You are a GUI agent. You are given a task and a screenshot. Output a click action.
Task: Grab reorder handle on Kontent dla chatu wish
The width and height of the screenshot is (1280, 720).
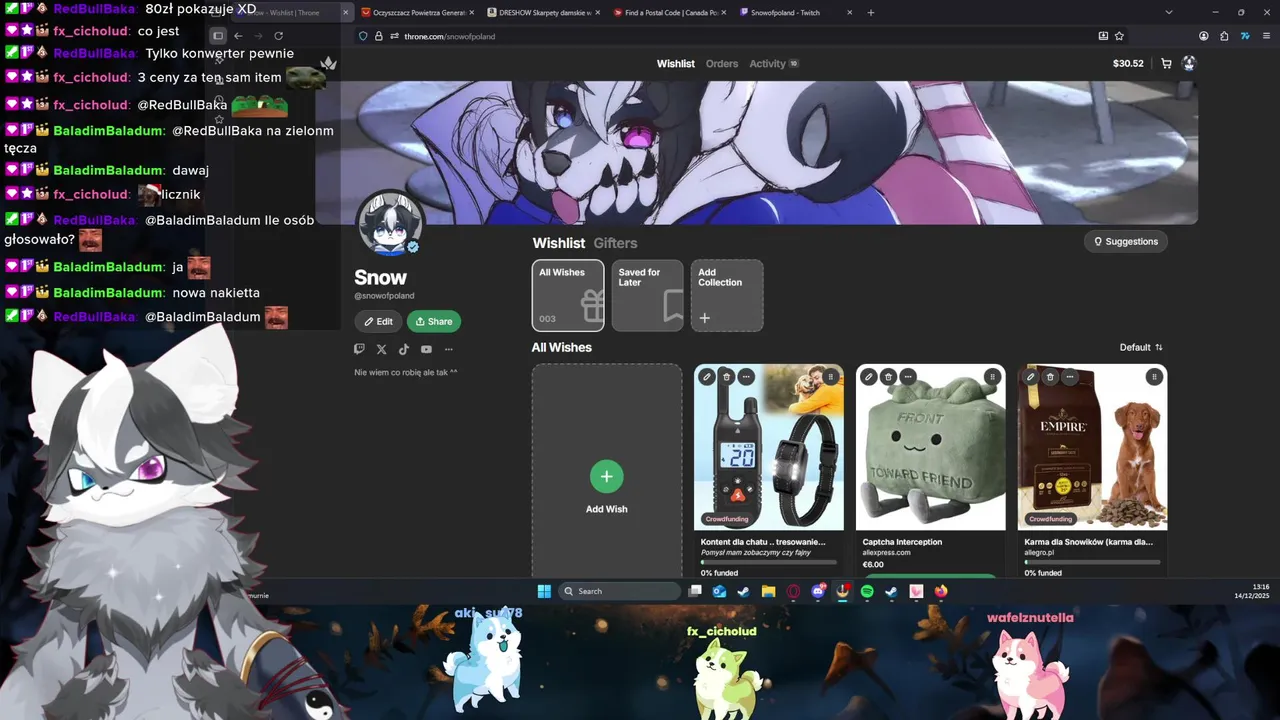click(x=830, y=377)
